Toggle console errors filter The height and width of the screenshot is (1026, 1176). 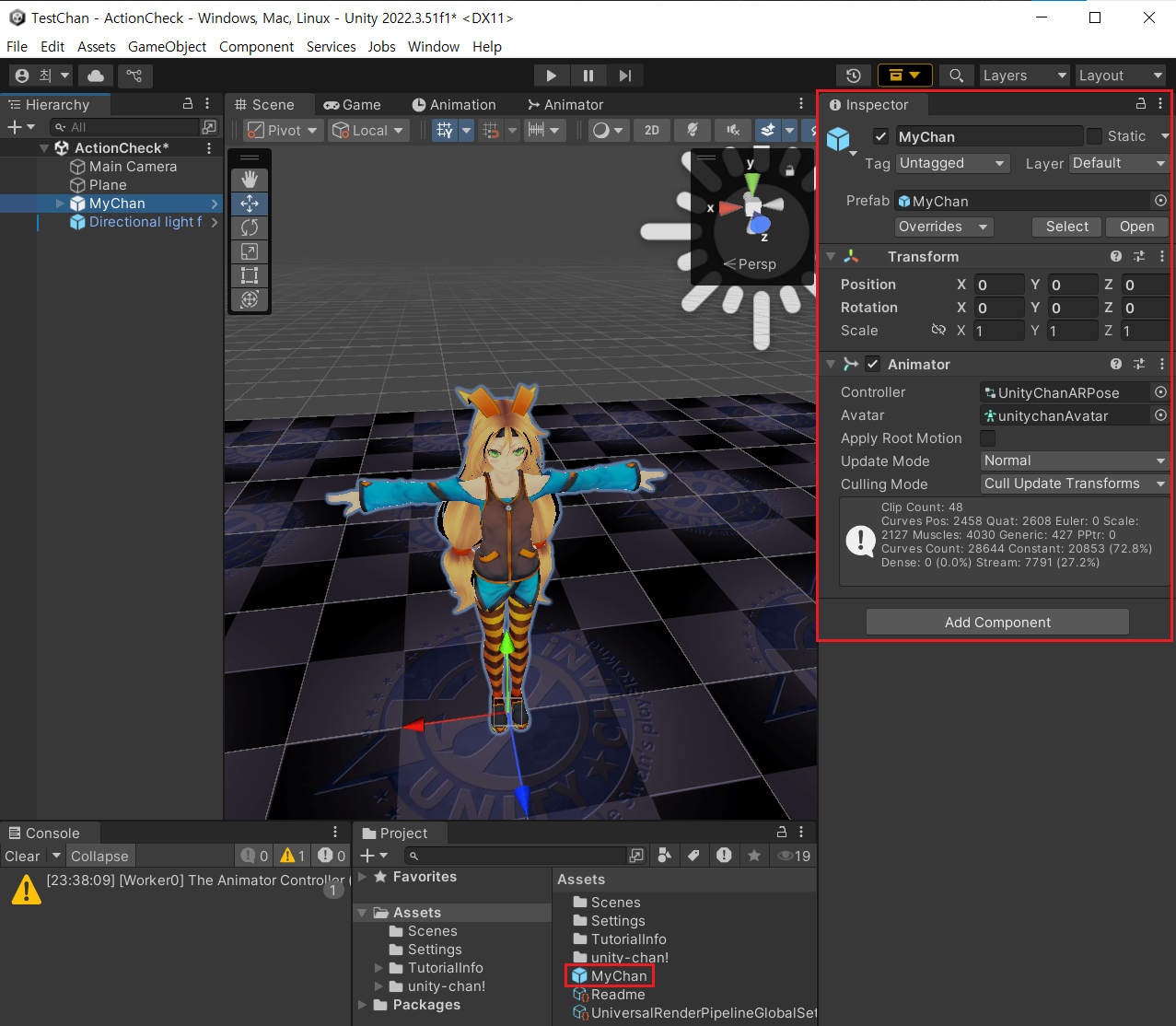click(x=332, y=856)
